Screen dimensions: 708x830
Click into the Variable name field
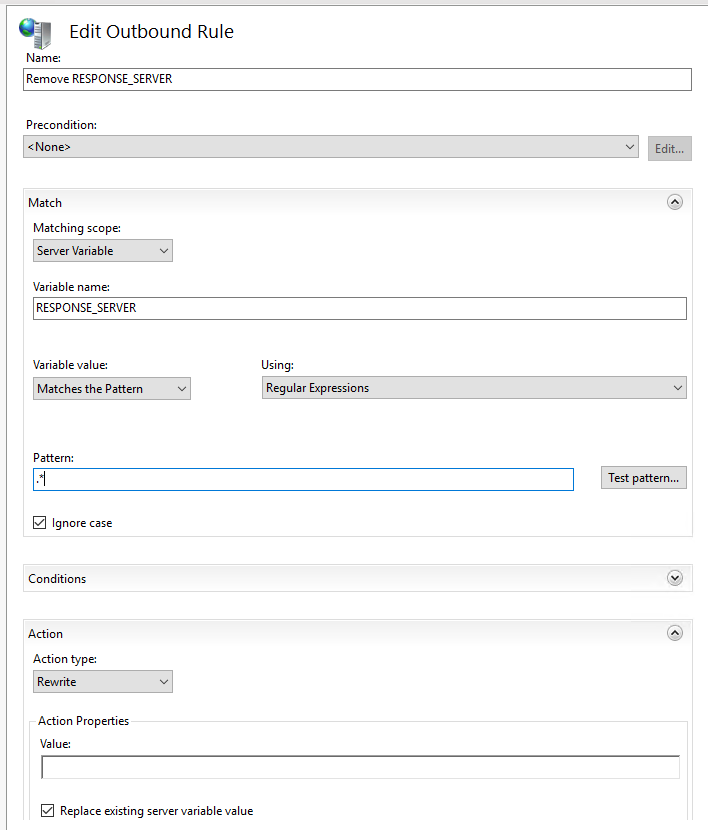360,308
